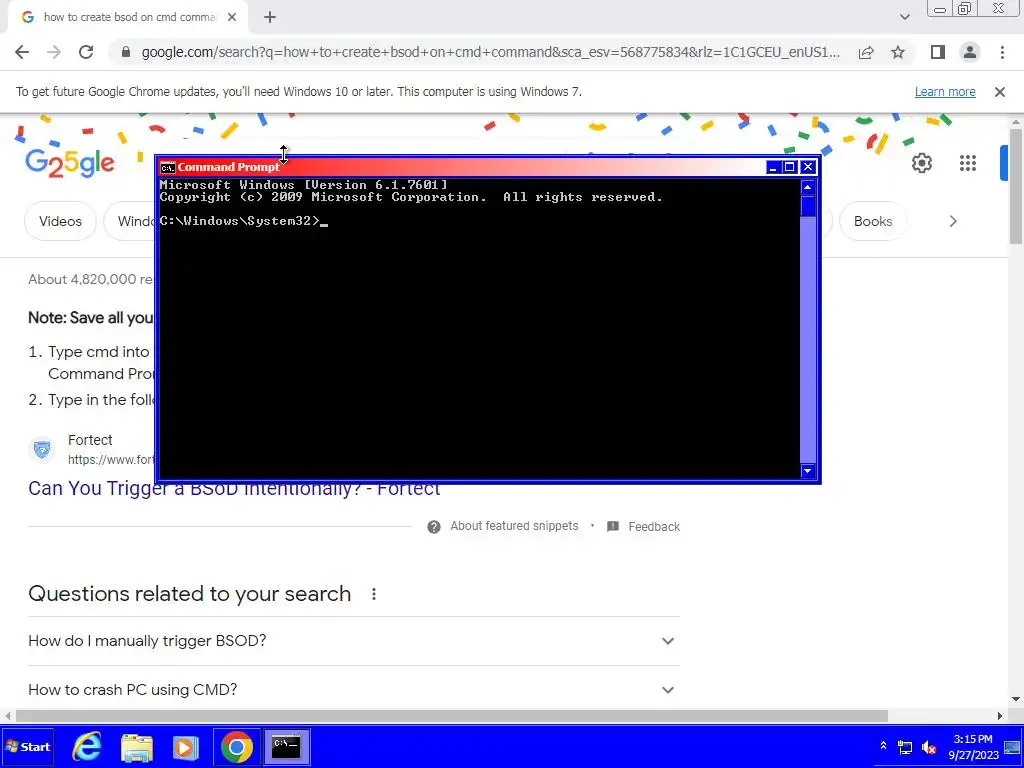The image size is (1024, 768).
Task: Click the Command Prompt title bar icon
Action: [x=168, y=168]
